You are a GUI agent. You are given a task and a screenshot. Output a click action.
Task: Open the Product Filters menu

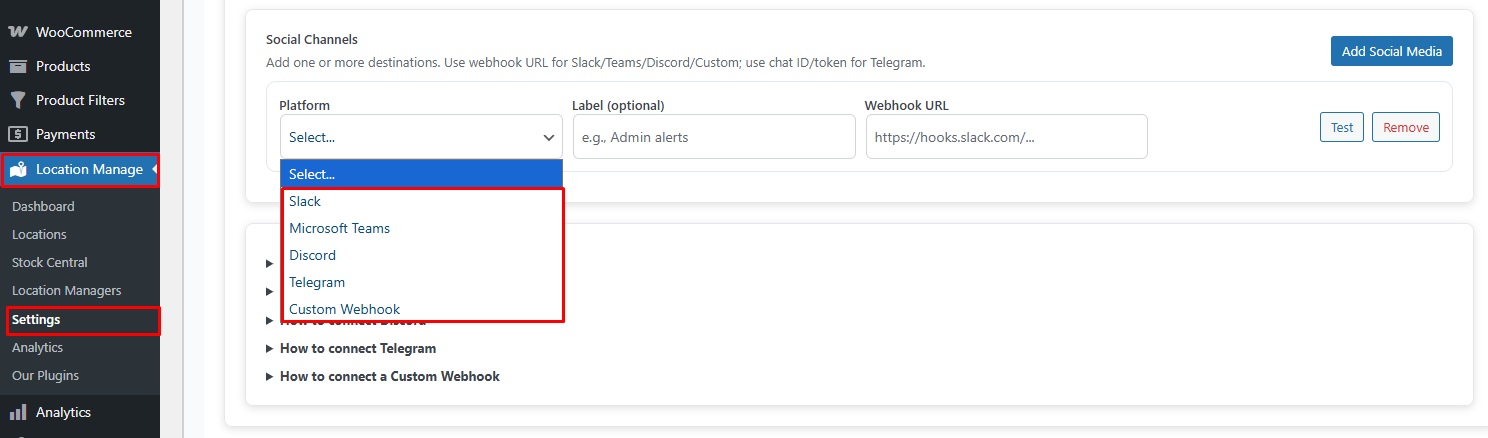(80, 100)
